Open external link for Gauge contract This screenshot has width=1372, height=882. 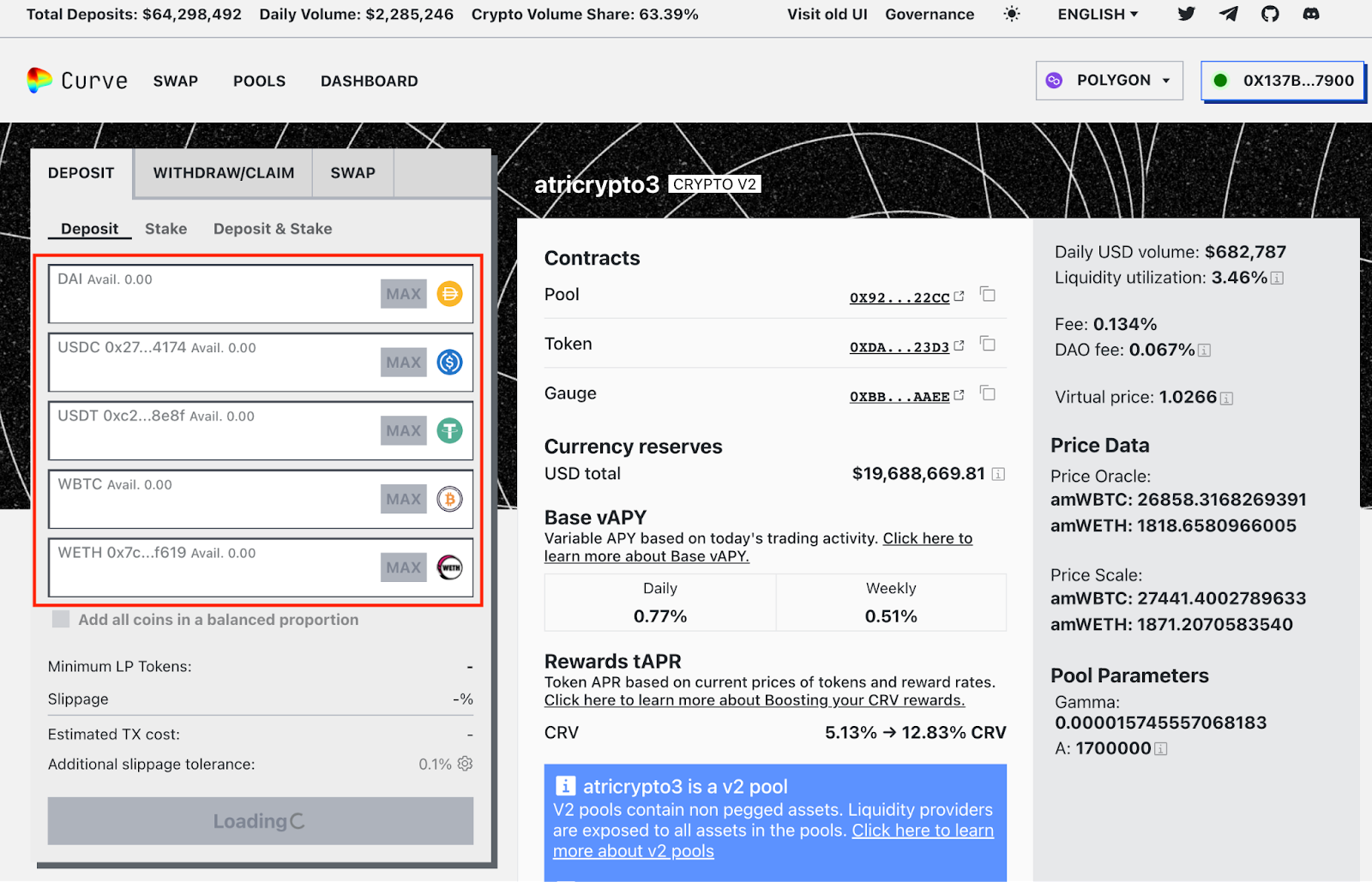(959, 395)
